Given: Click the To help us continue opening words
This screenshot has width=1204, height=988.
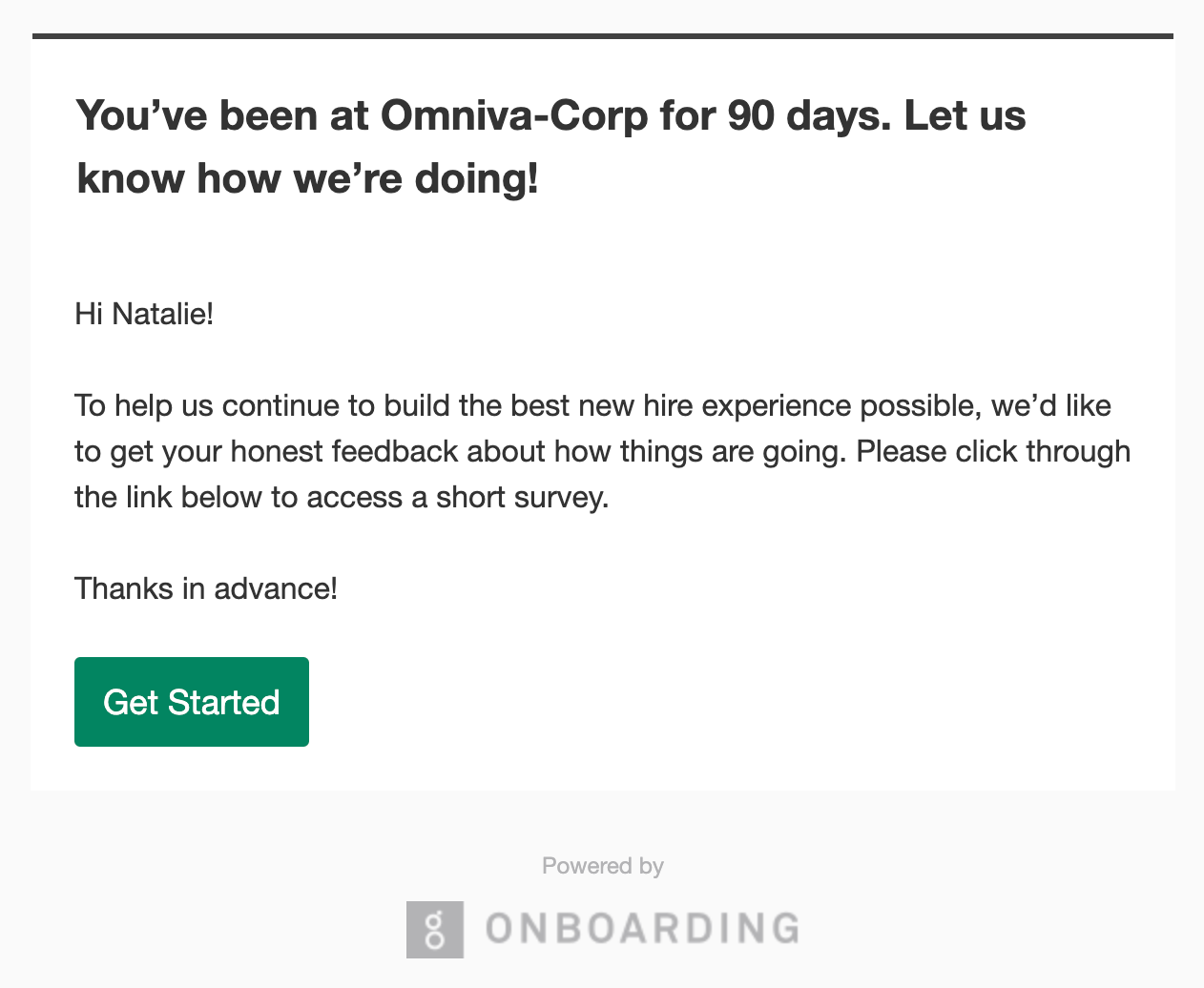Looking at the screenshot, I should [x=207, y=405].
